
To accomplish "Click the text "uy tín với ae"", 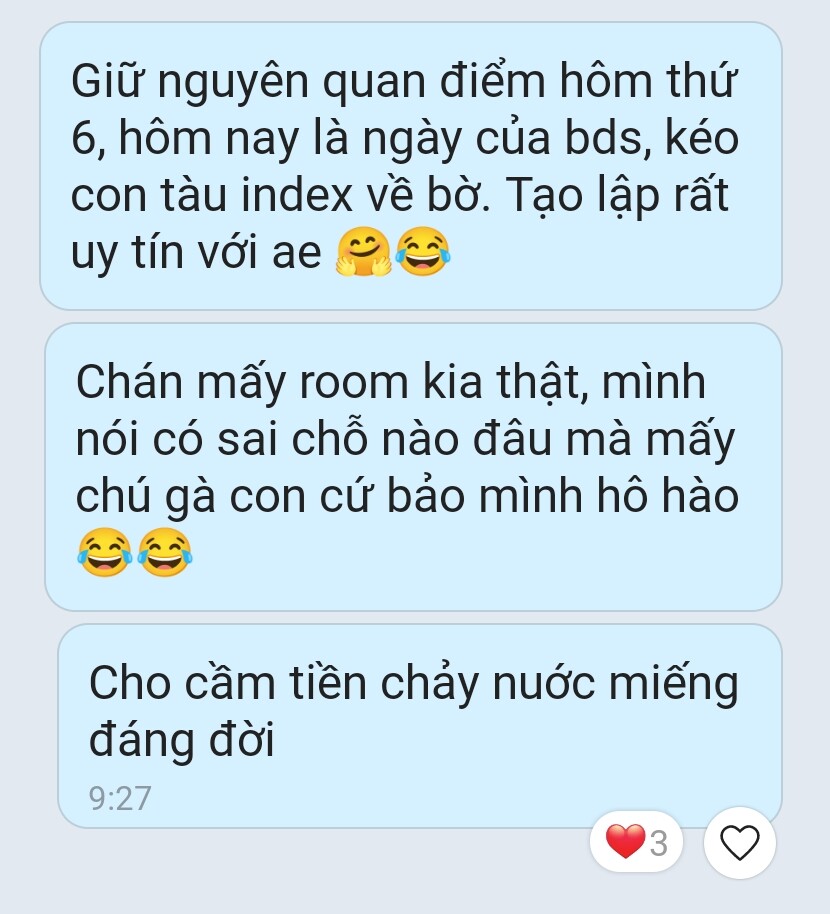I will 196,252.
